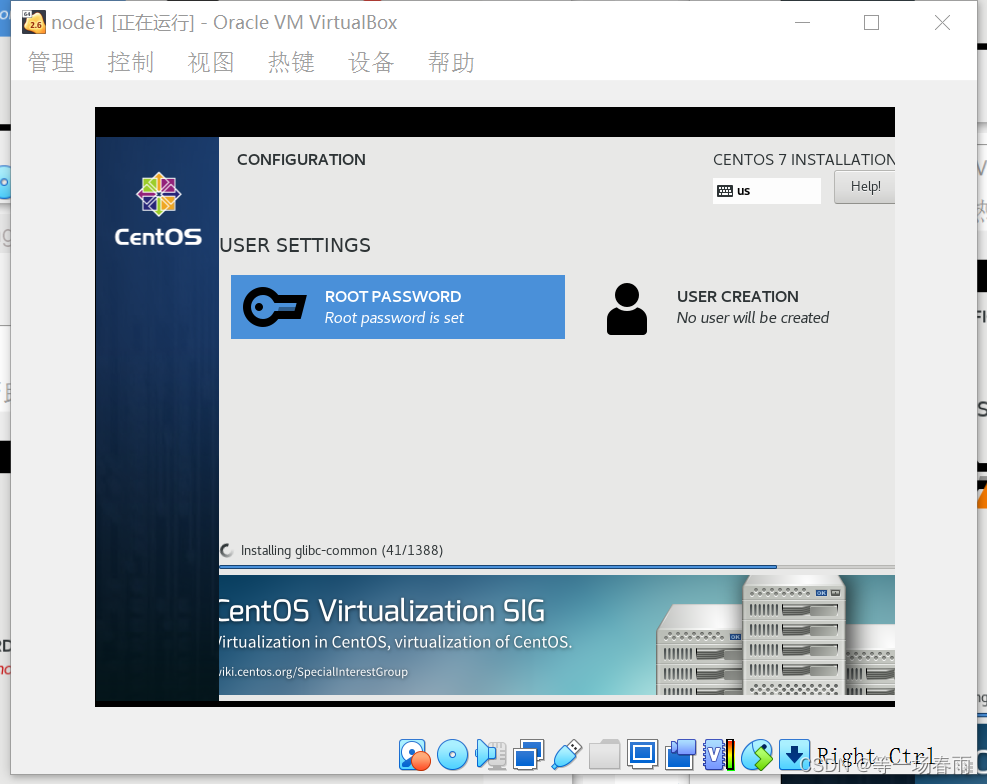This screenshot has height=784, width=987.
Task: Click the CentOS Virtualization SIG banner
Action: click(x=557, y=635)
